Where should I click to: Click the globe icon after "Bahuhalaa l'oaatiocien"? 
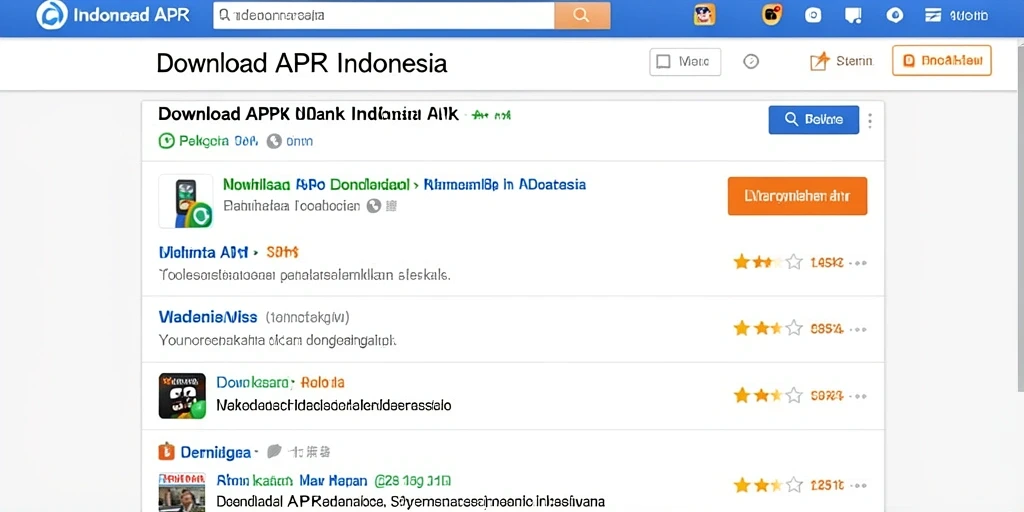tap(374, 206)
